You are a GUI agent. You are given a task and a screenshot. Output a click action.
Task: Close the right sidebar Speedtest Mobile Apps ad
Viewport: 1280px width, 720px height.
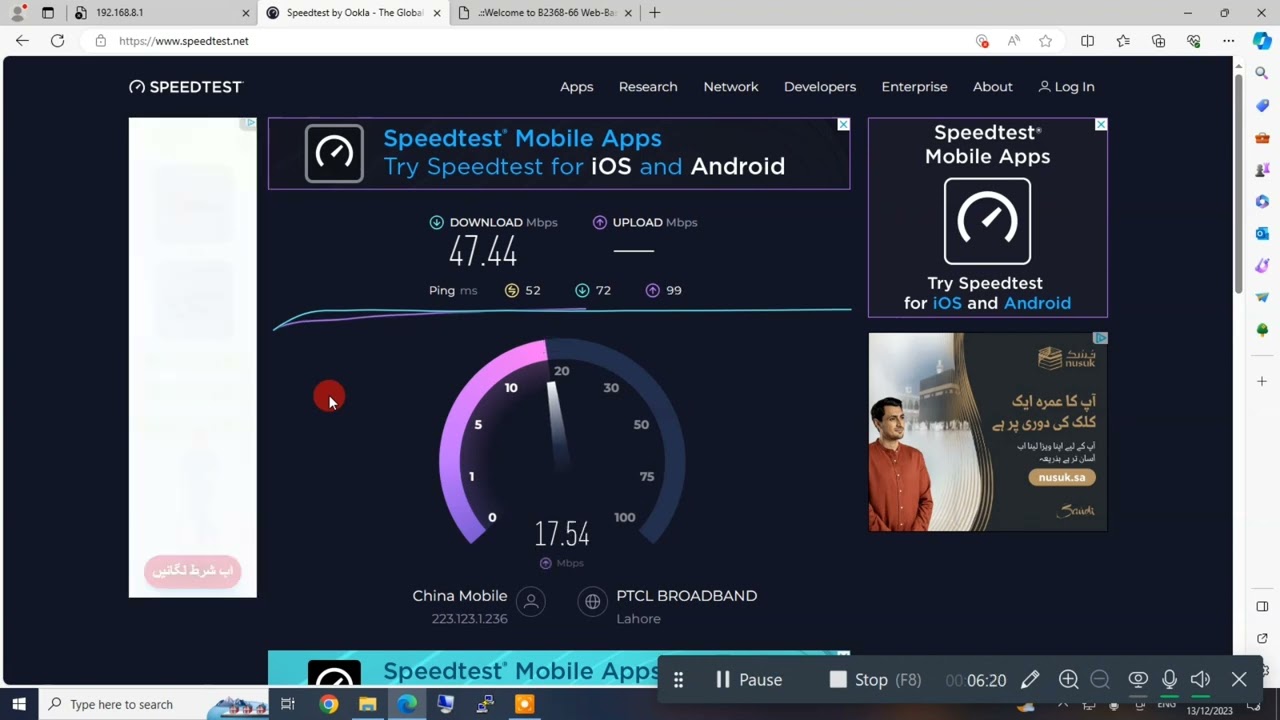1100,124
